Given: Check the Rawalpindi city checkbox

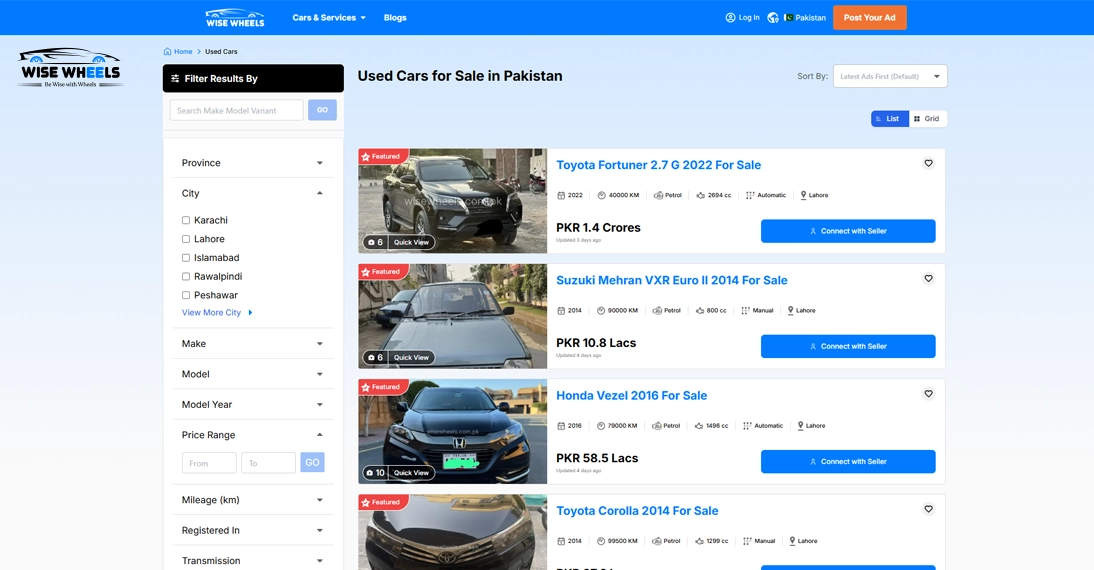Looking at the screenshot, I should click(x=186, y=277).
